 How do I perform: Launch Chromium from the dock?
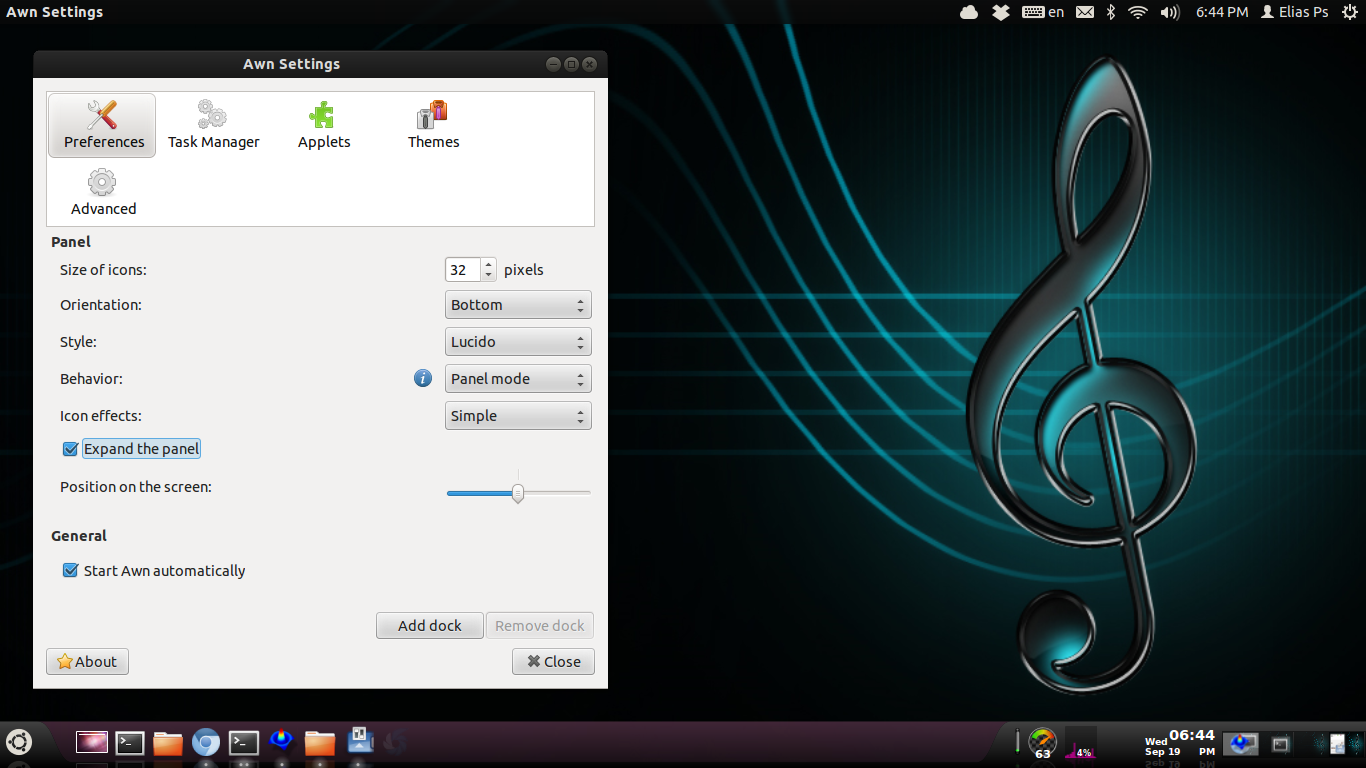(206, 742)
